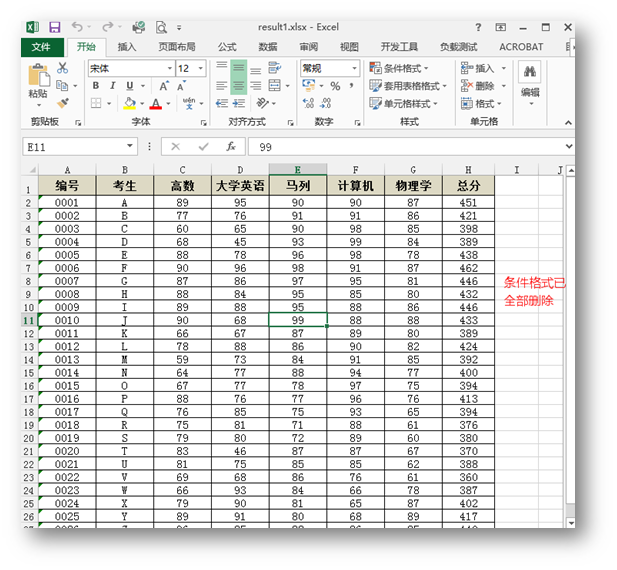The width and height of the screenshot is (617, 570).
Task: Click the Print Preview magnifier icon
Action: tap(161, 28)
